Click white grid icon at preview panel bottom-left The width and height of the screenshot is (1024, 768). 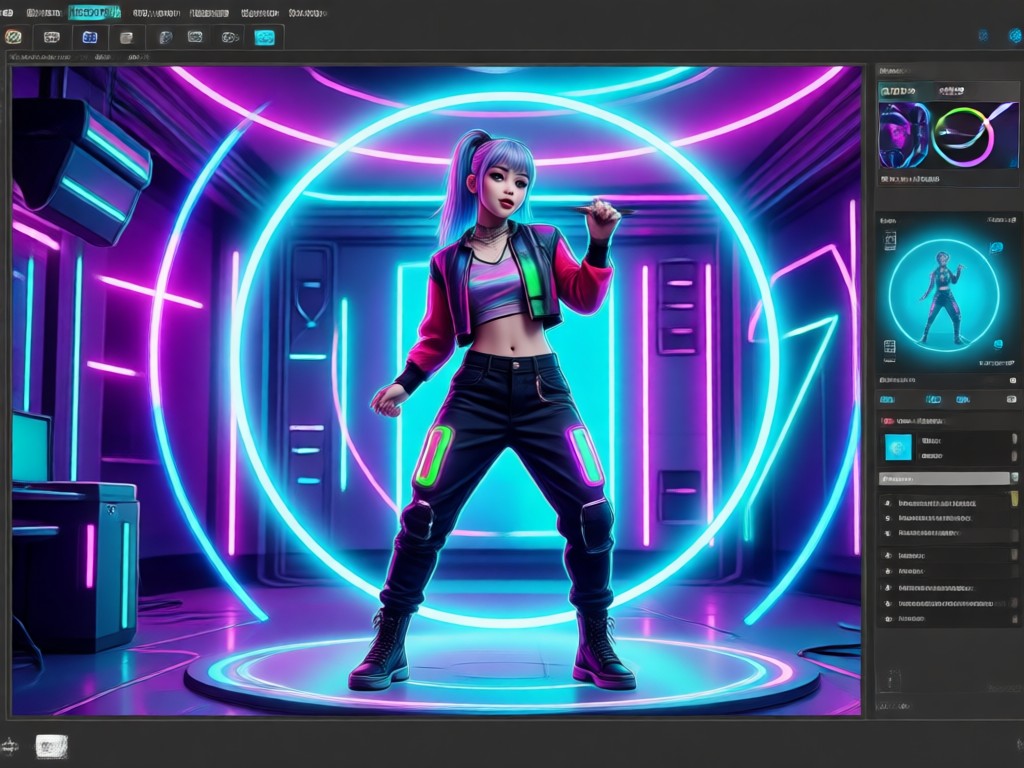pyautogui.click(x=889, y=347)
